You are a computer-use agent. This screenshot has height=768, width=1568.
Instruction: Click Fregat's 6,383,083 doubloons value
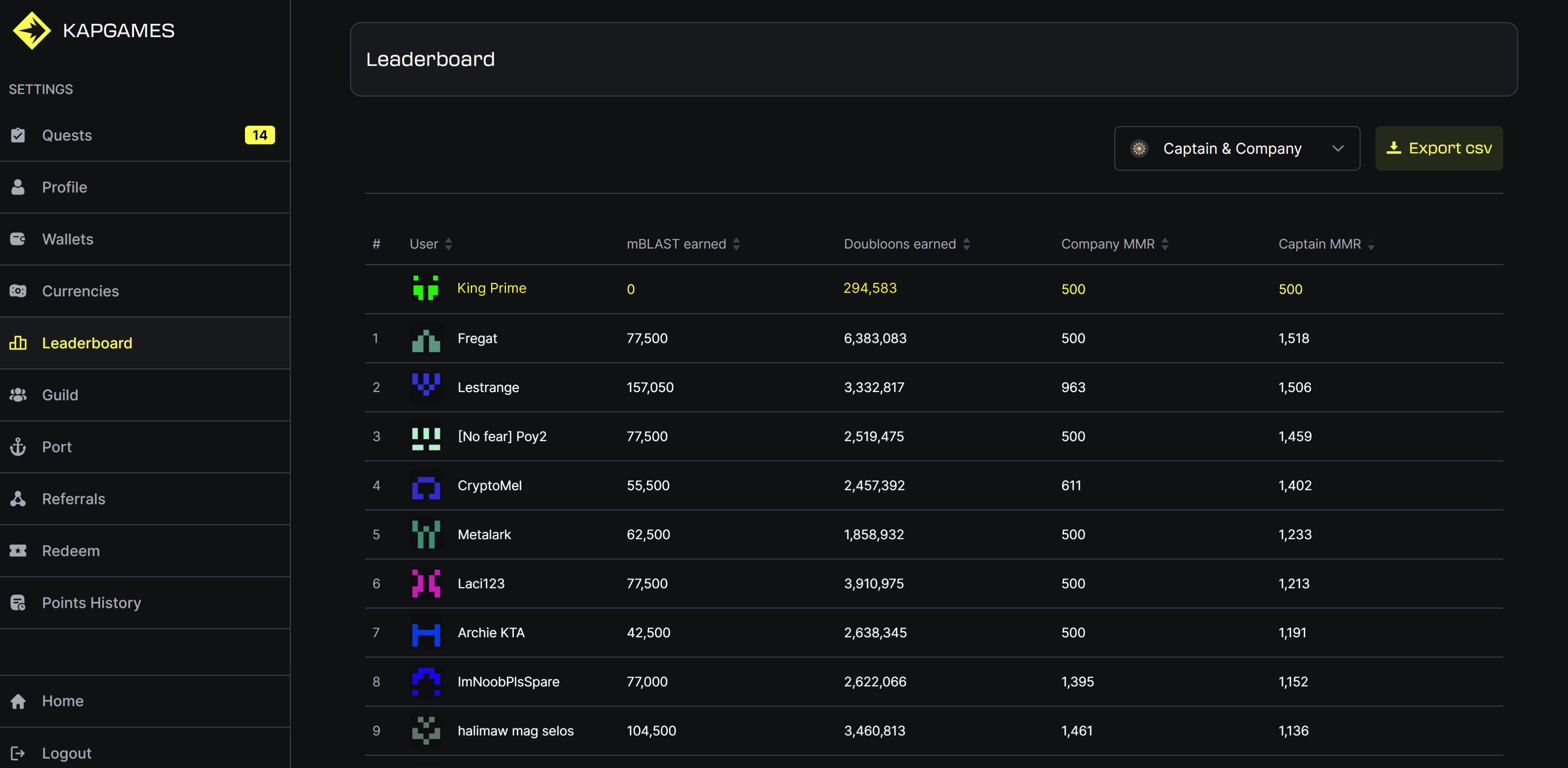(875, 338)
